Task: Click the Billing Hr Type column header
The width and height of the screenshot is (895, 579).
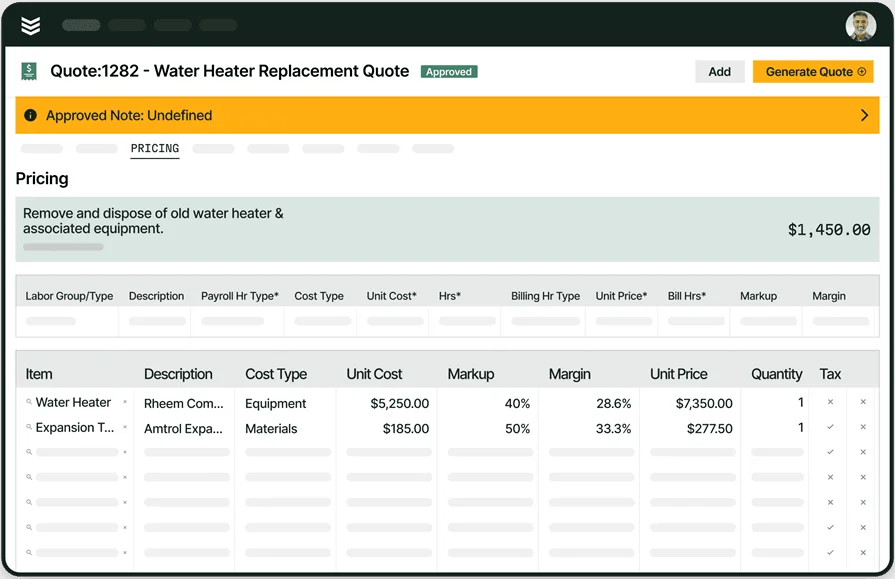Action: 545,296
